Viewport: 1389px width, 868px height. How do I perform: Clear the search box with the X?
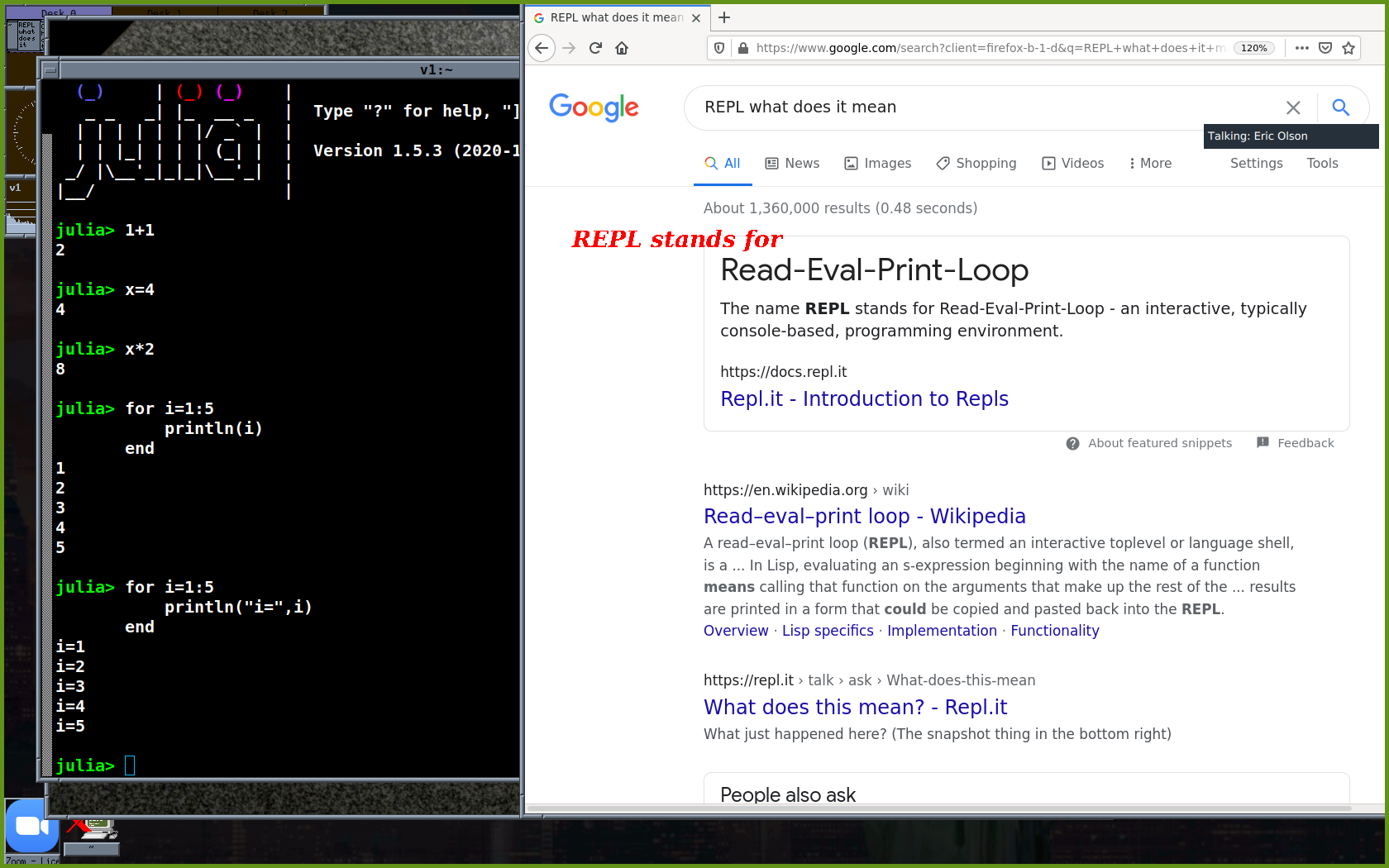1293,107
